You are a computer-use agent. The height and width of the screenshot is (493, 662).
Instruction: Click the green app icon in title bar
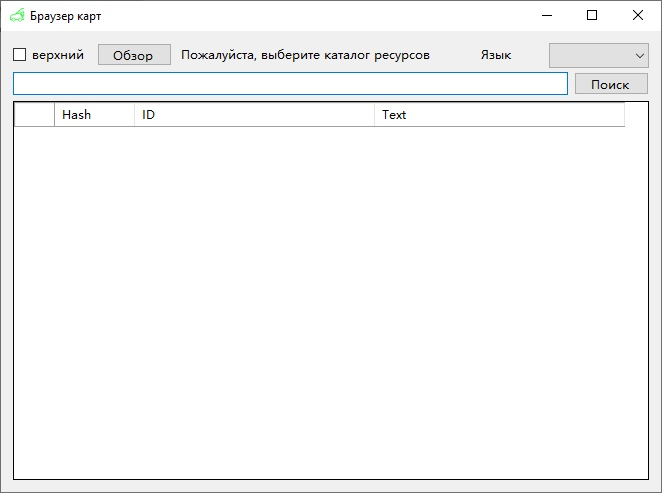[17, 16]
